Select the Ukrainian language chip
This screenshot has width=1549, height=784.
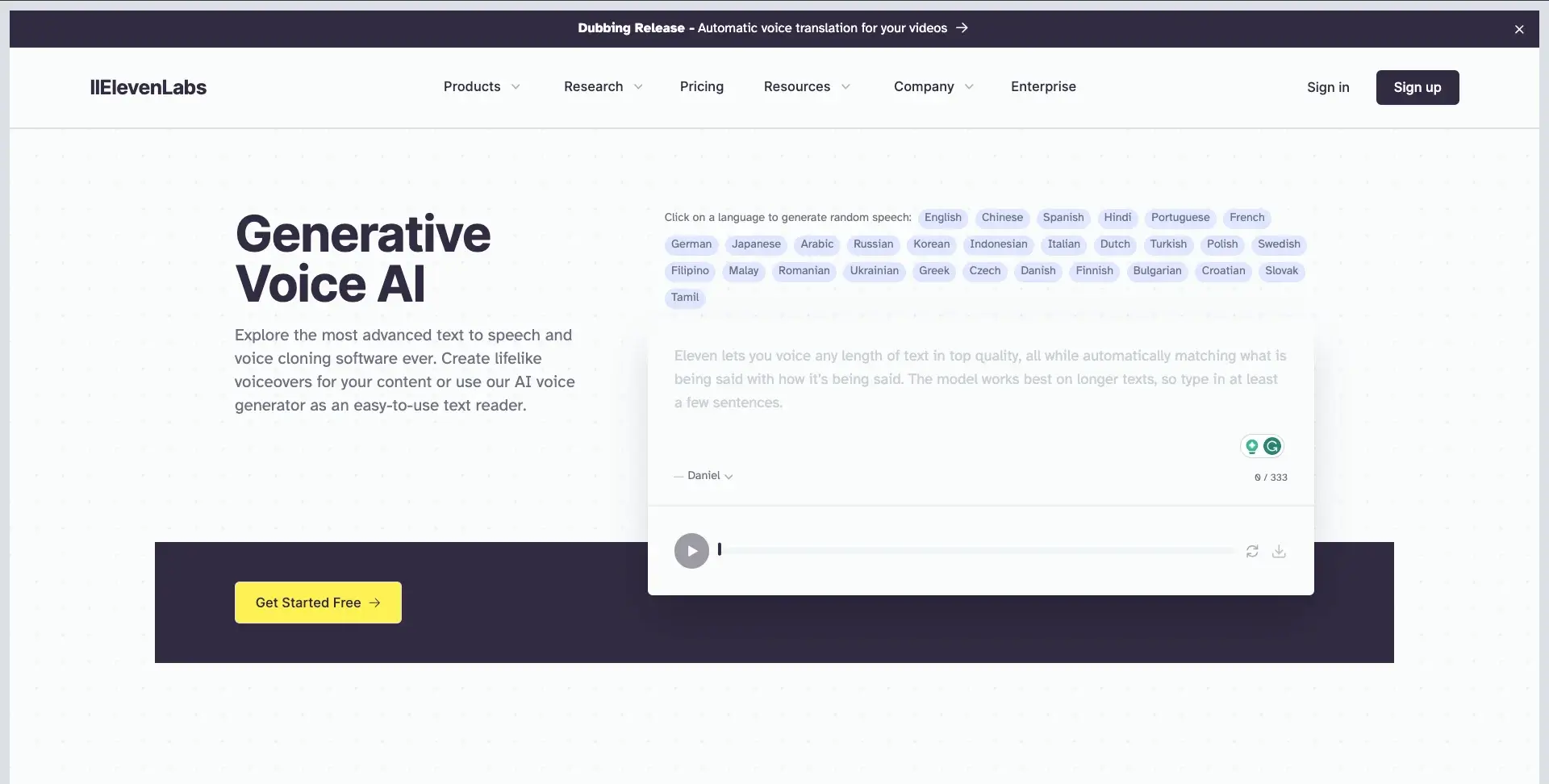[875, 271]
